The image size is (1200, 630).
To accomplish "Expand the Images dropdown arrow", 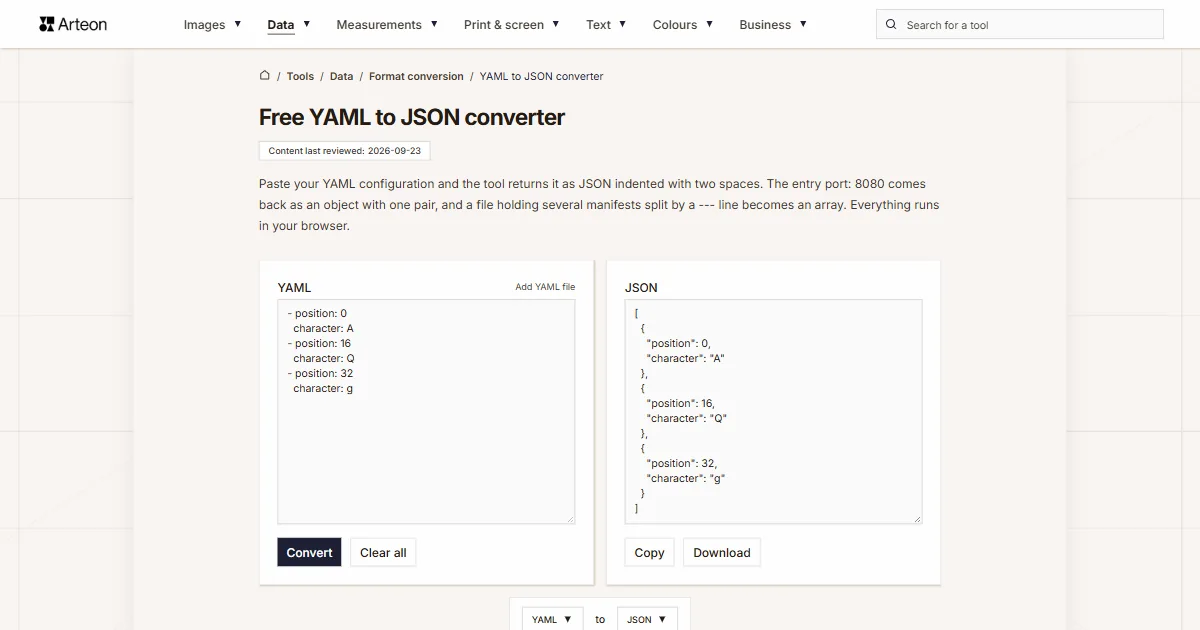I will (x=237, y=24).
